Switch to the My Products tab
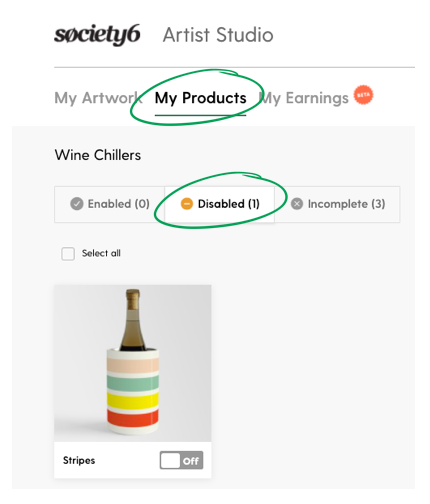This screenshot has width=430, height=504. (x=201, y=98)
